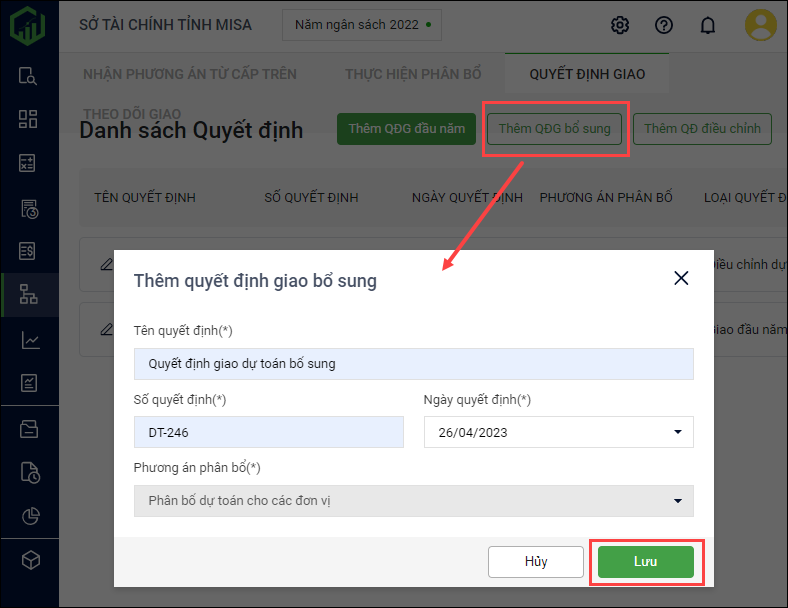Switch to the THỰC HIỆN PHÂN BỔ tab
This screenshot has width=788, height=608.
413,74
